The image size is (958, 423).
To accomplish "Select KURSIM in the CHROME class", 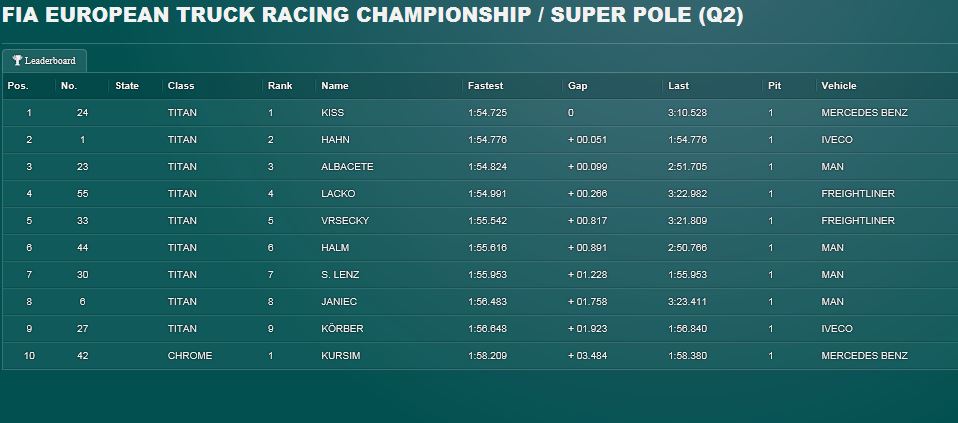I will (x=340, y=356).
